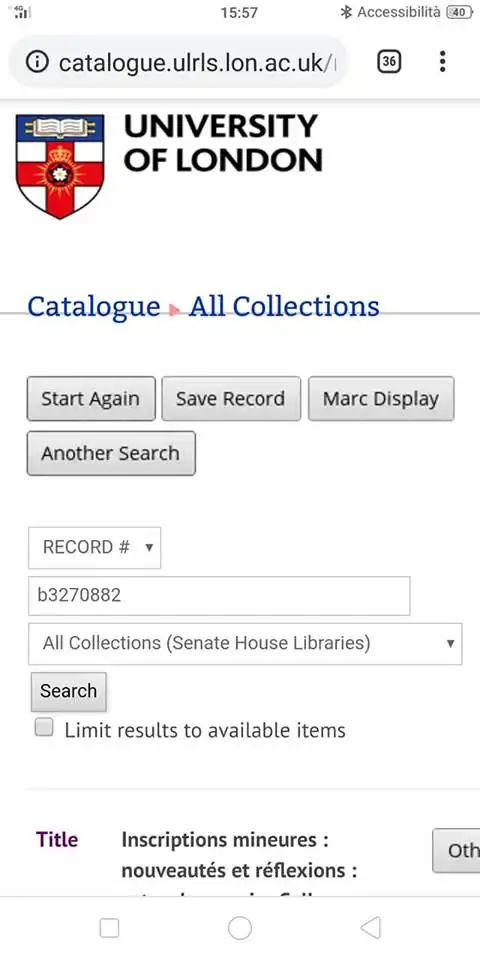This screenshot has height=960, width=480.
Task: Tap the battery indicator in status bar
Action: [x=459, y=12]
